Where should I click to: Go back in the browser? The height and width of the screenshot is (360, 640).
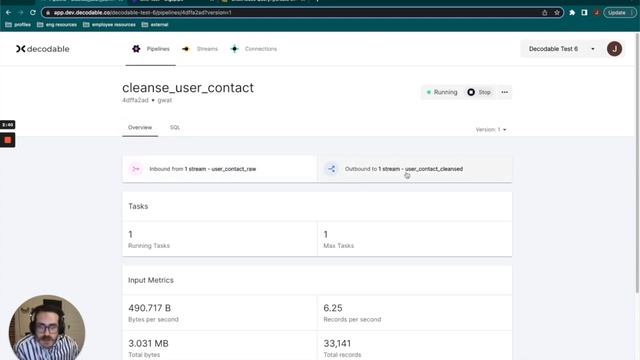tap(9, 13)
